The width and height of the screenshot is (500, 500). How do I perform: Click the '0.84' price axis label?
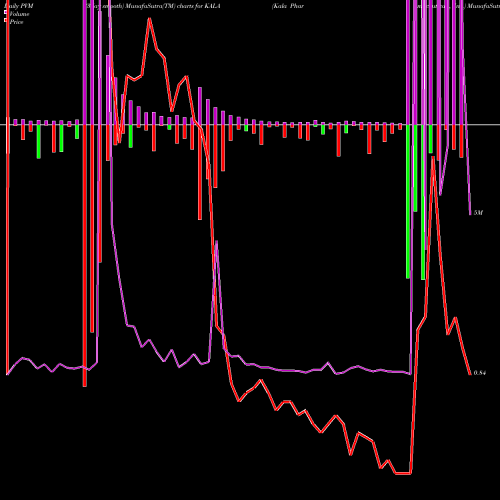pyautogui.click(x=479, y=373)
